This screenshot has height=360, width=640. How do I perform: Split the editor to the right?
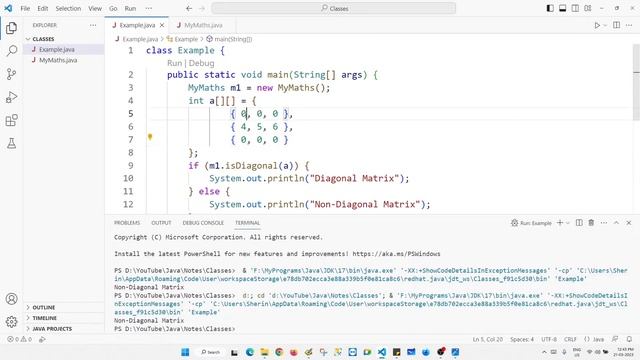click(616, 25)
